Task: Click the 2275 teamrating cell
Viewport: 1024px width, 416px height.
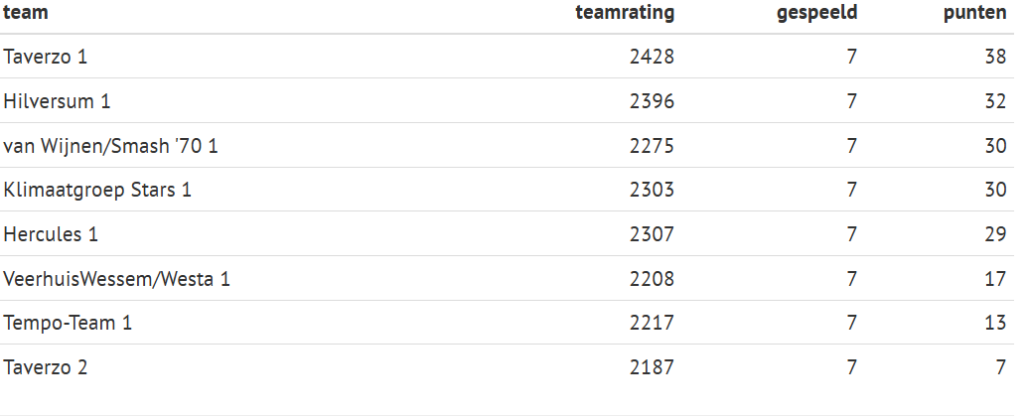Action: (x=652, y=146)
